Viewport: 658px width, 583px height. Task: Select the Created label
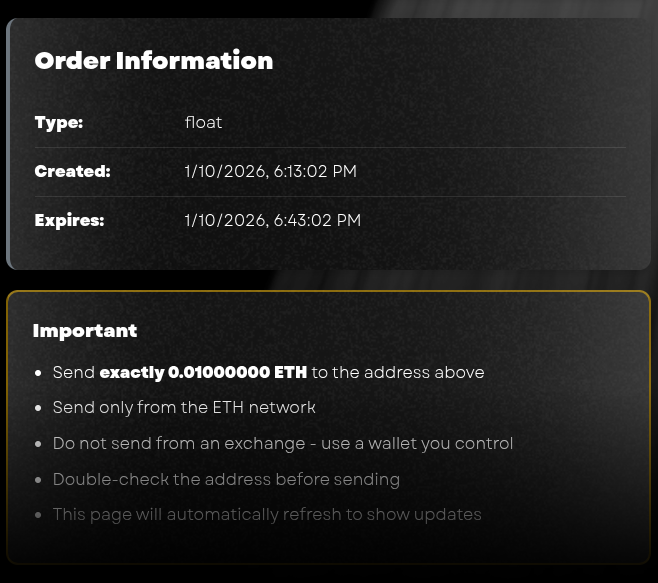point(72,171)
